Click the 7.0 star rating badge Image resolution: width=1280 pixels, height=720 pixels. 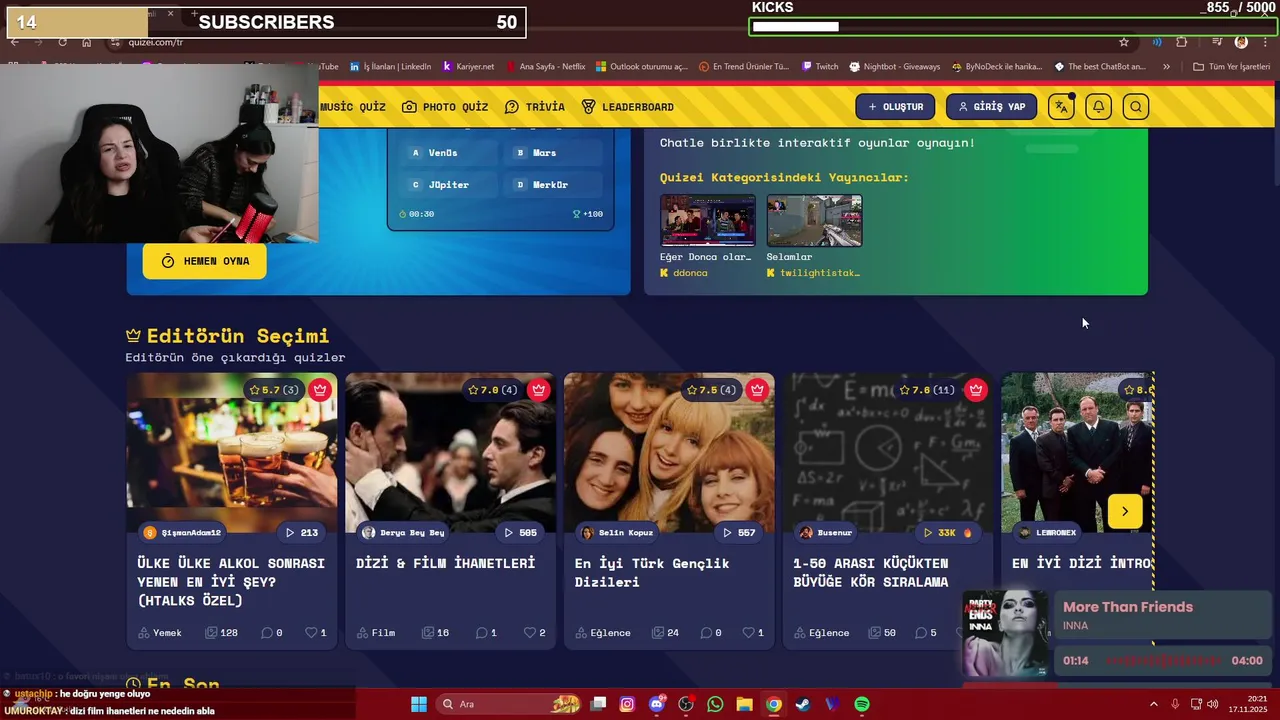493,390
